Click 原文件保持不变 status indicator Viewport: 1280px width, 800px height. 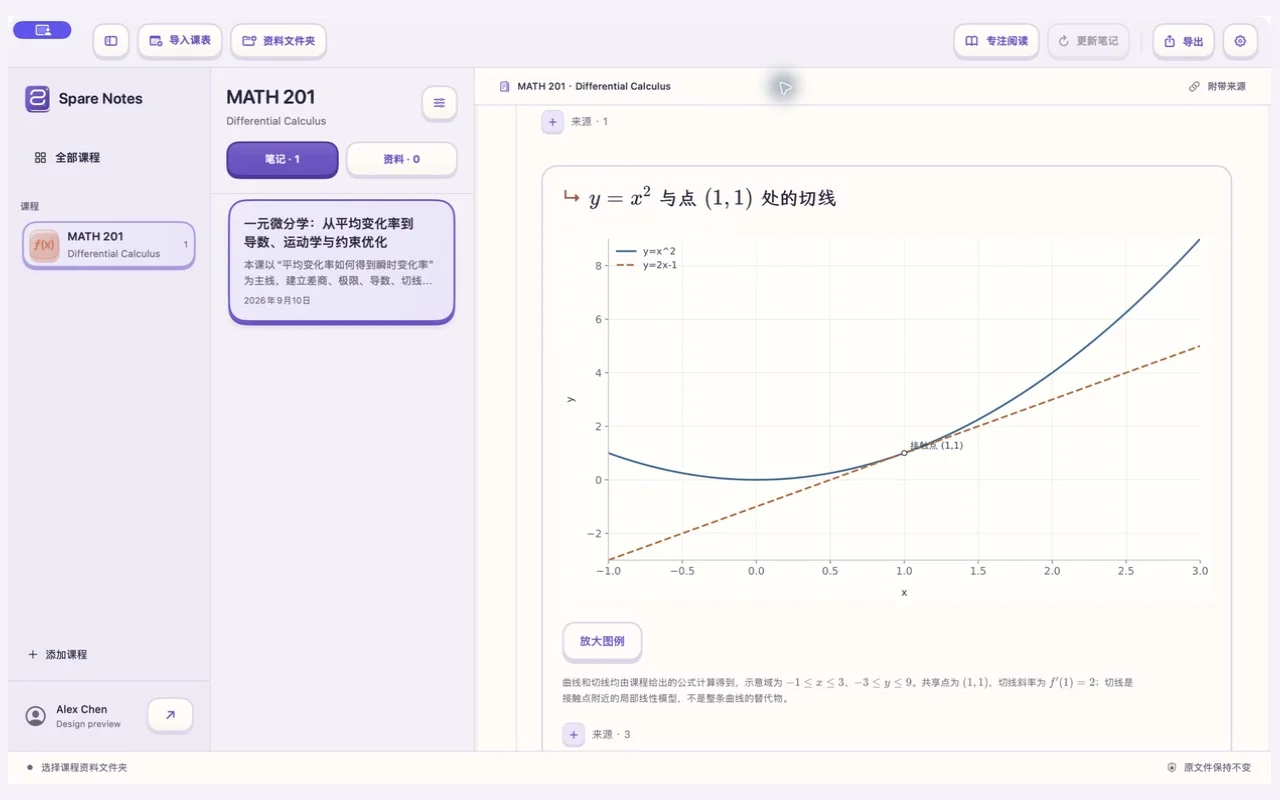click(x=1209, y=768)
